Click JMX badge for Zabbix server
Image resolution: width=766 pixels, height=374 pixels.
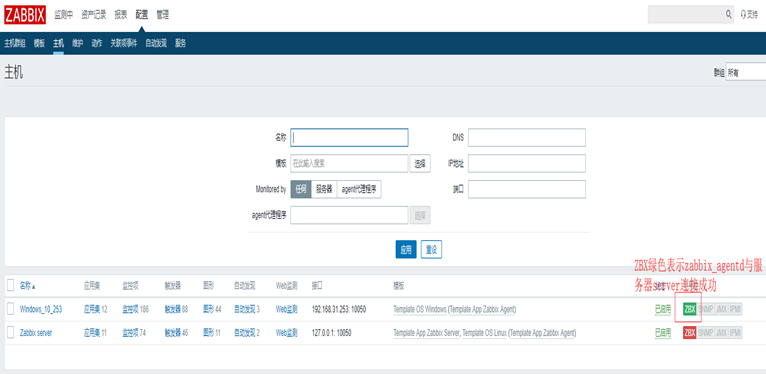pos(722,333)
